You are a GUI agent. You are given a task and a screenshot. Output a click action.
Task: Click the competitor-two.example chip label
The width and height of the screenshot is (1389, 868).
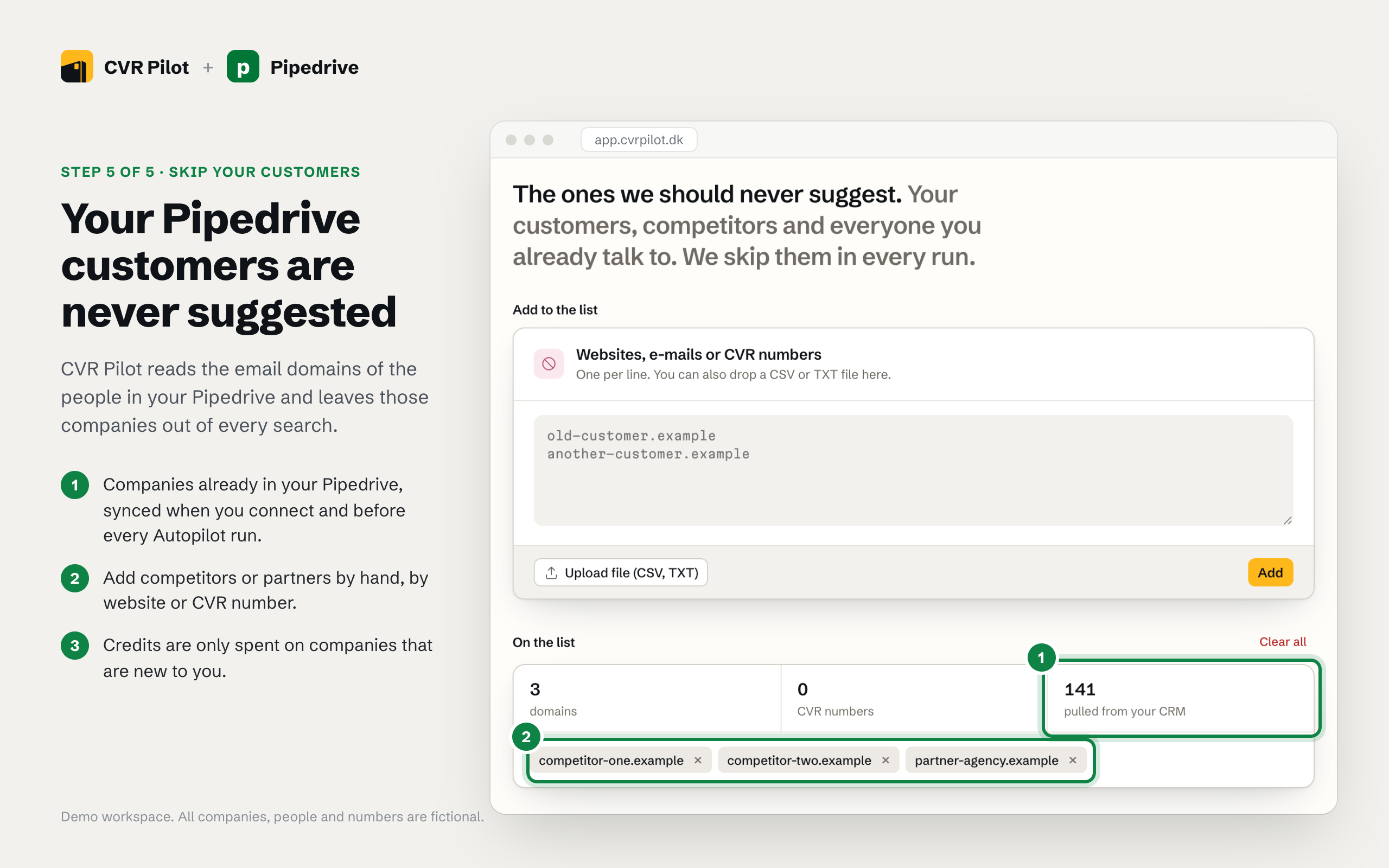click(x=799, y=760)
